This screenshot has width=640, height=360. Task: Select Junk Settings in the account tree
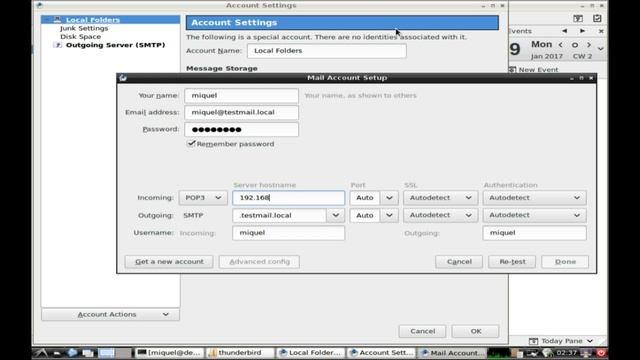[x=84, y=28]
